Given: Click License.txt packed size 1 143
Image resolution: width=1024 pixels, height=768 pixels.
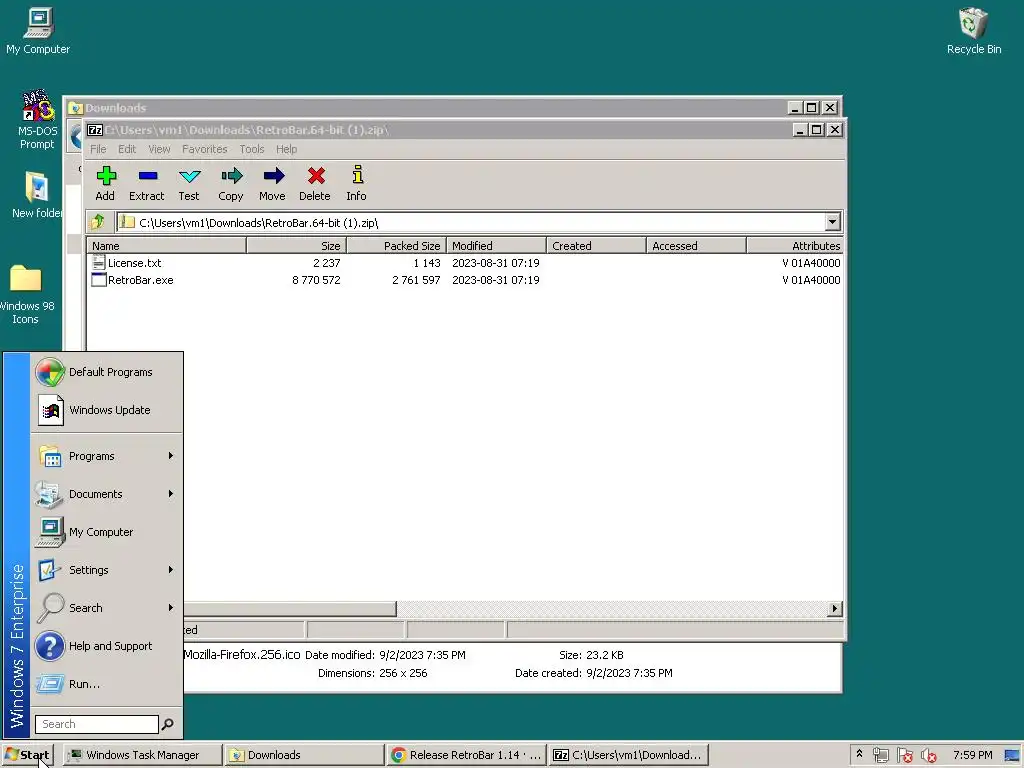Looking at the screenshot, I should [x=426, y=263].
